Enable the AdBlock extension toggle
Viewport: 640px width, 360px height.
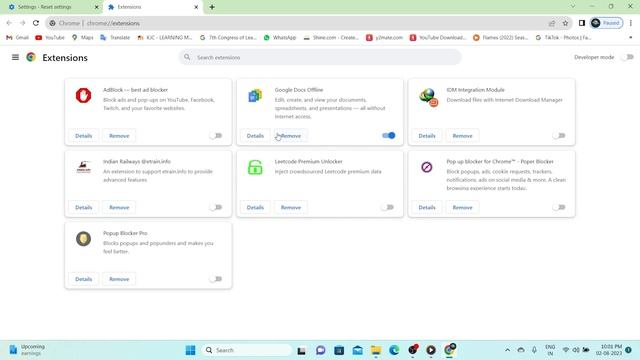point(216,136)
